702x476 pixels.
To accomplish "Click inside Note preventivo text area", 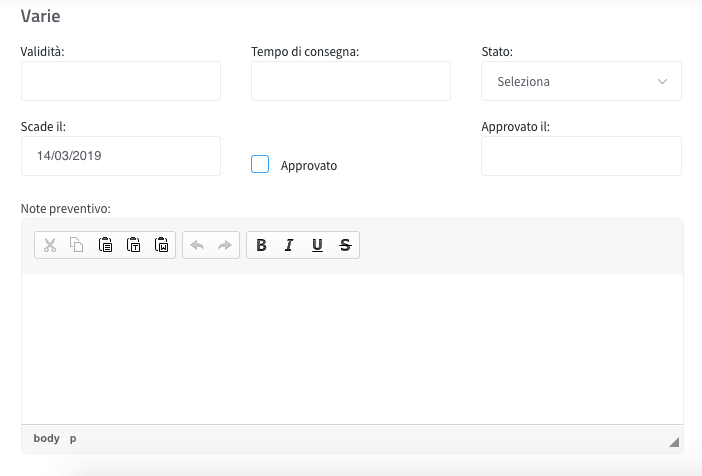I will click(x=352, y=349).
